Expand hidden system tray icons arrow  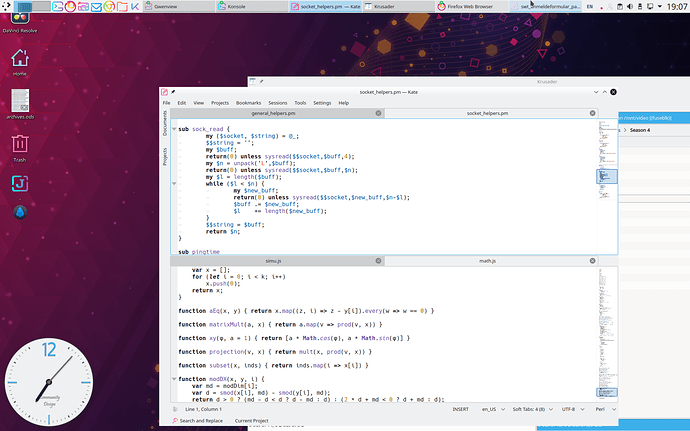point(660,7)
